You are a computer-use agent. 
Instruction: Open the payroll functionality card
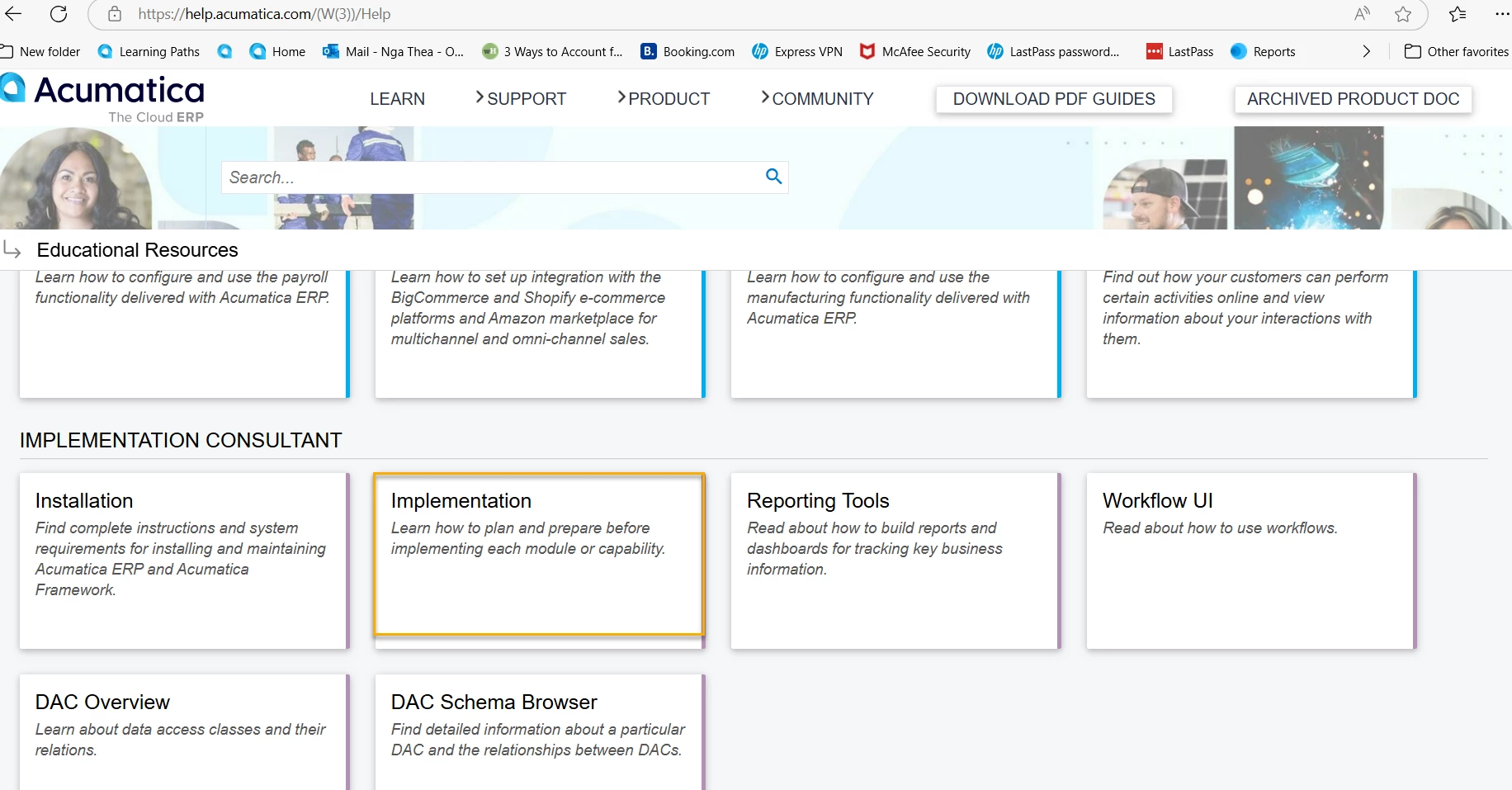(x=184, y=334)
